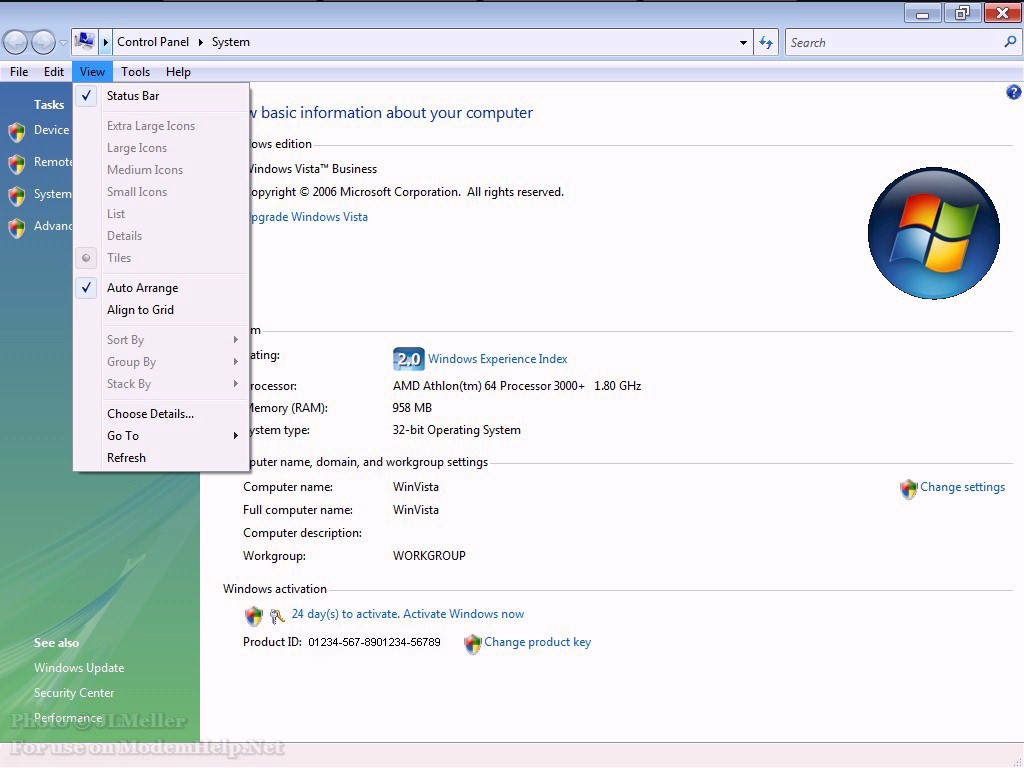Click the Refresh button next to address bar
1024x768 pixels.
pyautogui.click(x=766, y=42)
